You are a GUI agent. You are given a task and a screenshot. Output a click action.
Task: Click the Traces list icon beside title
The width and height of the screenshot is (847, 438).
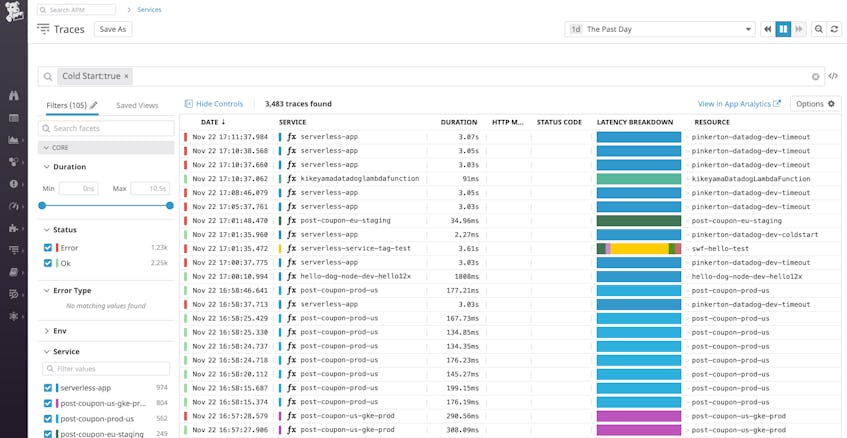(x=43, y=29)
